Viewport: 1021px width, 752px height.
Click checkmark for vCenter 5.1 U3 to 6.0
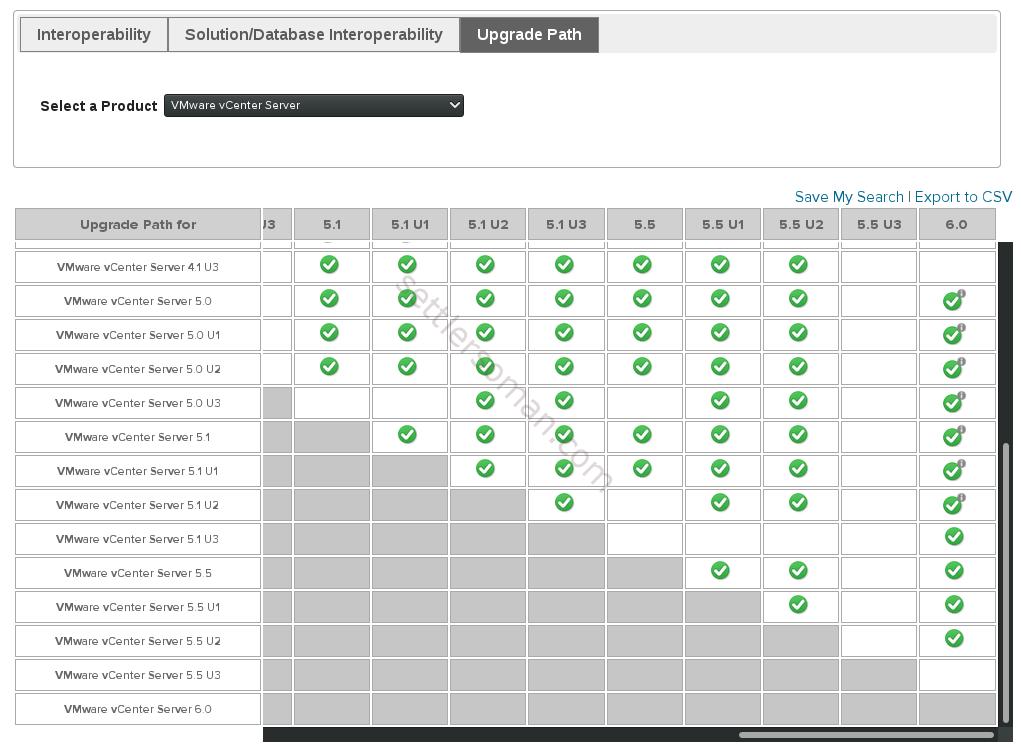(x=954, y=536)
